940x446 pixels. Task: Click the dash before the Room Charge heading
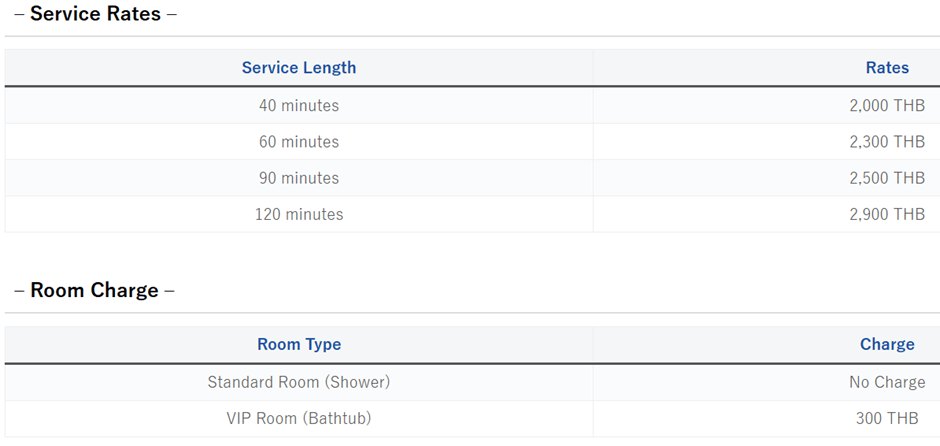(19, 291)
